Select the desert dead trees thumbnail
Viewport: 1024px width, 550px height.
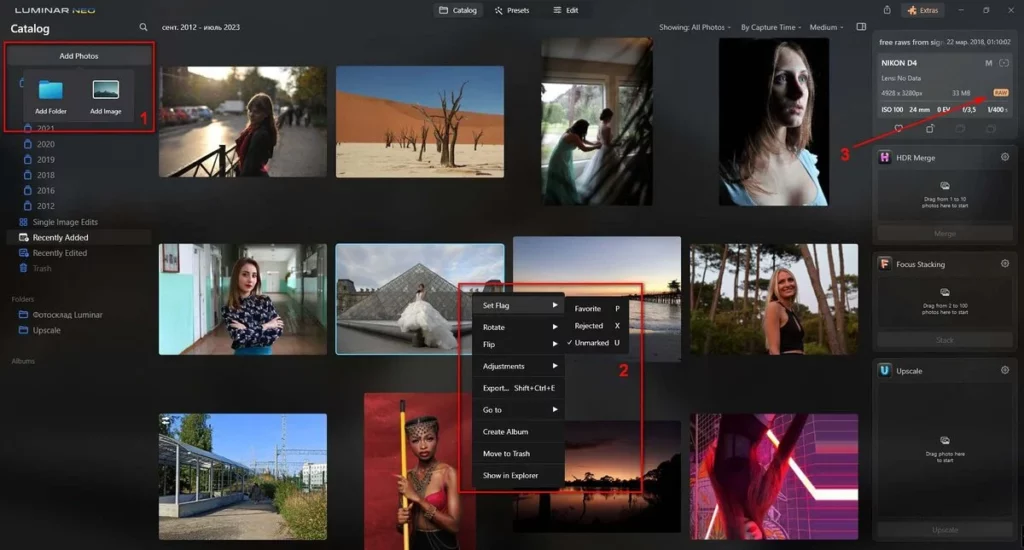tap(420, 121)
